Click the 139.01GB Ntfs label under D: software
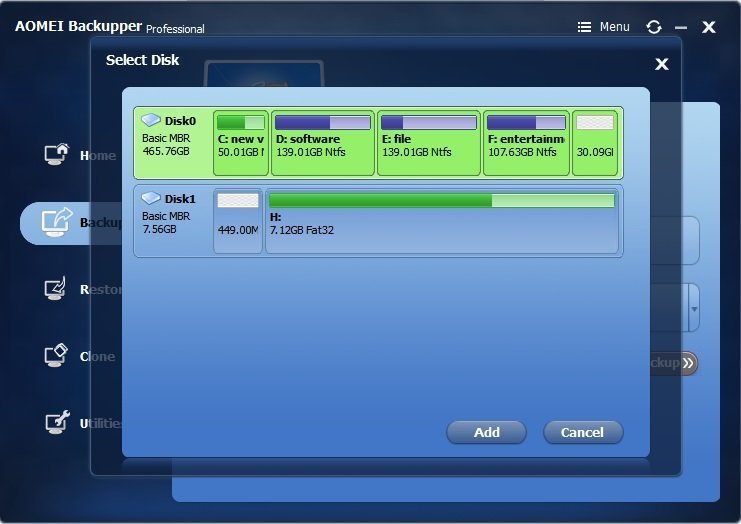The width and height of the screenshot is (741, 524). pos(311,152)
